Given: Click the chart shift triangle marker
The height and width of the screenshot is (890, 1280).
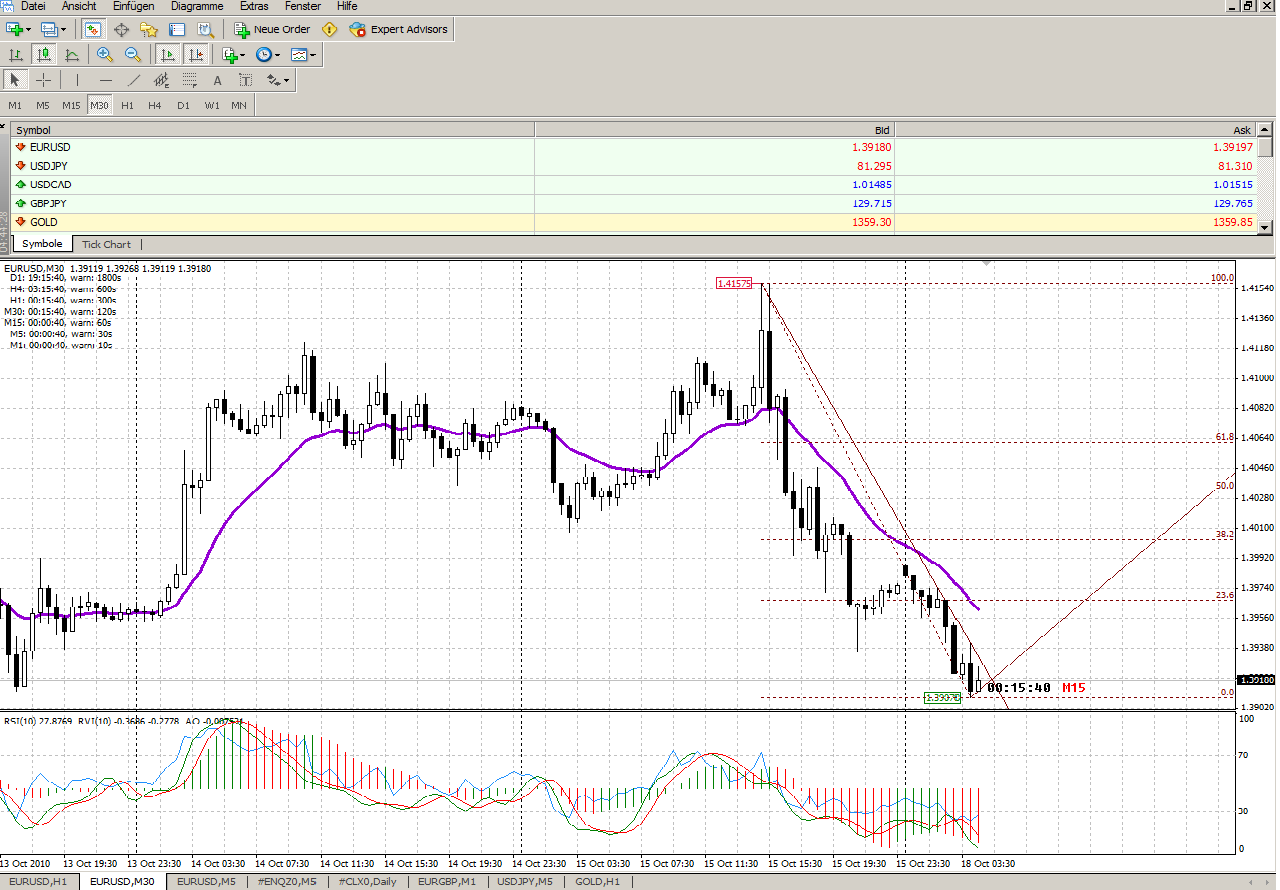Looking at the screenshot, I should [988, 263].
